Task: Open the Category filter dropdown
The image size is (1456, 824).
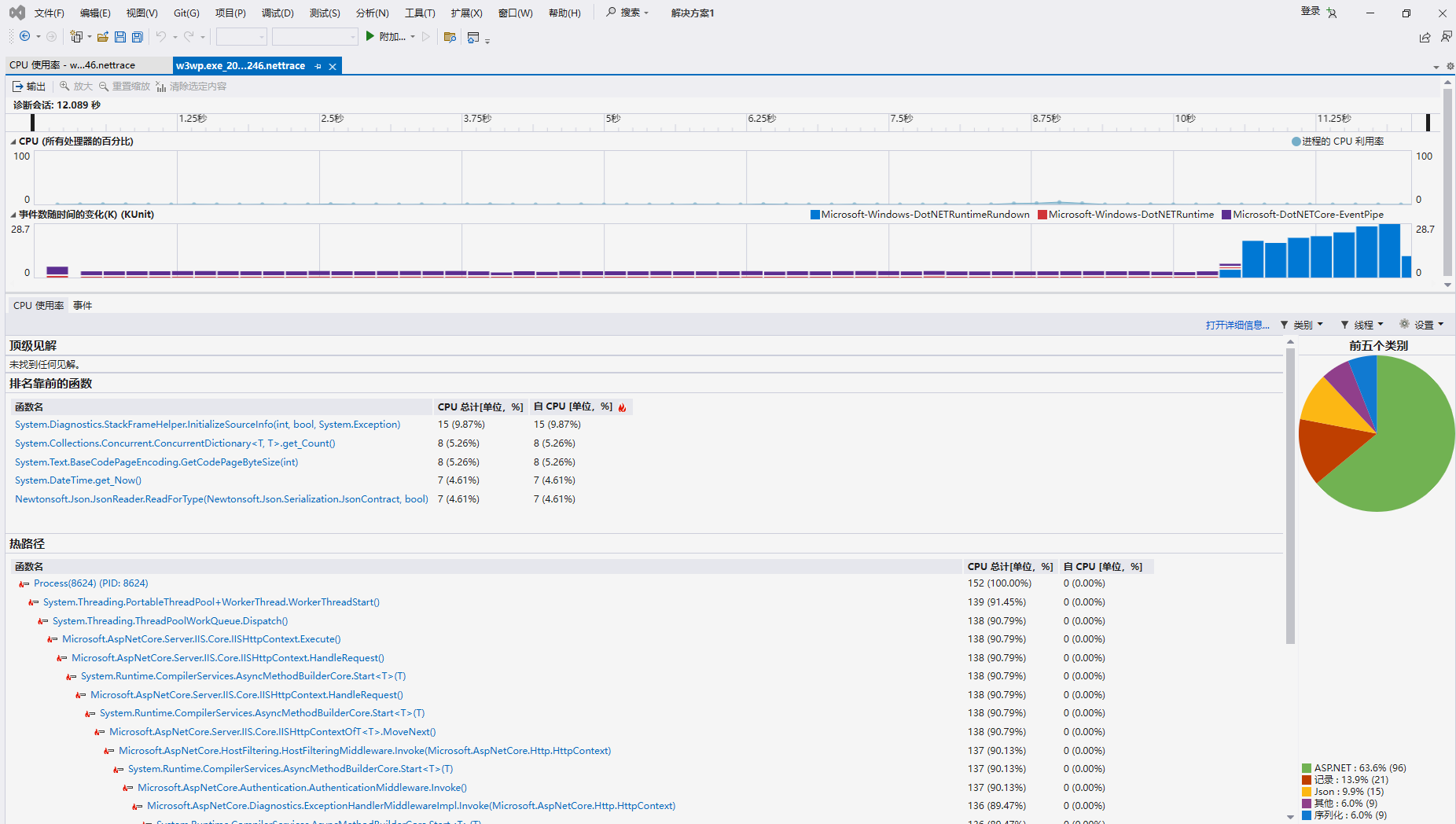Action: pyautogui.click(x=1302, y=325)
